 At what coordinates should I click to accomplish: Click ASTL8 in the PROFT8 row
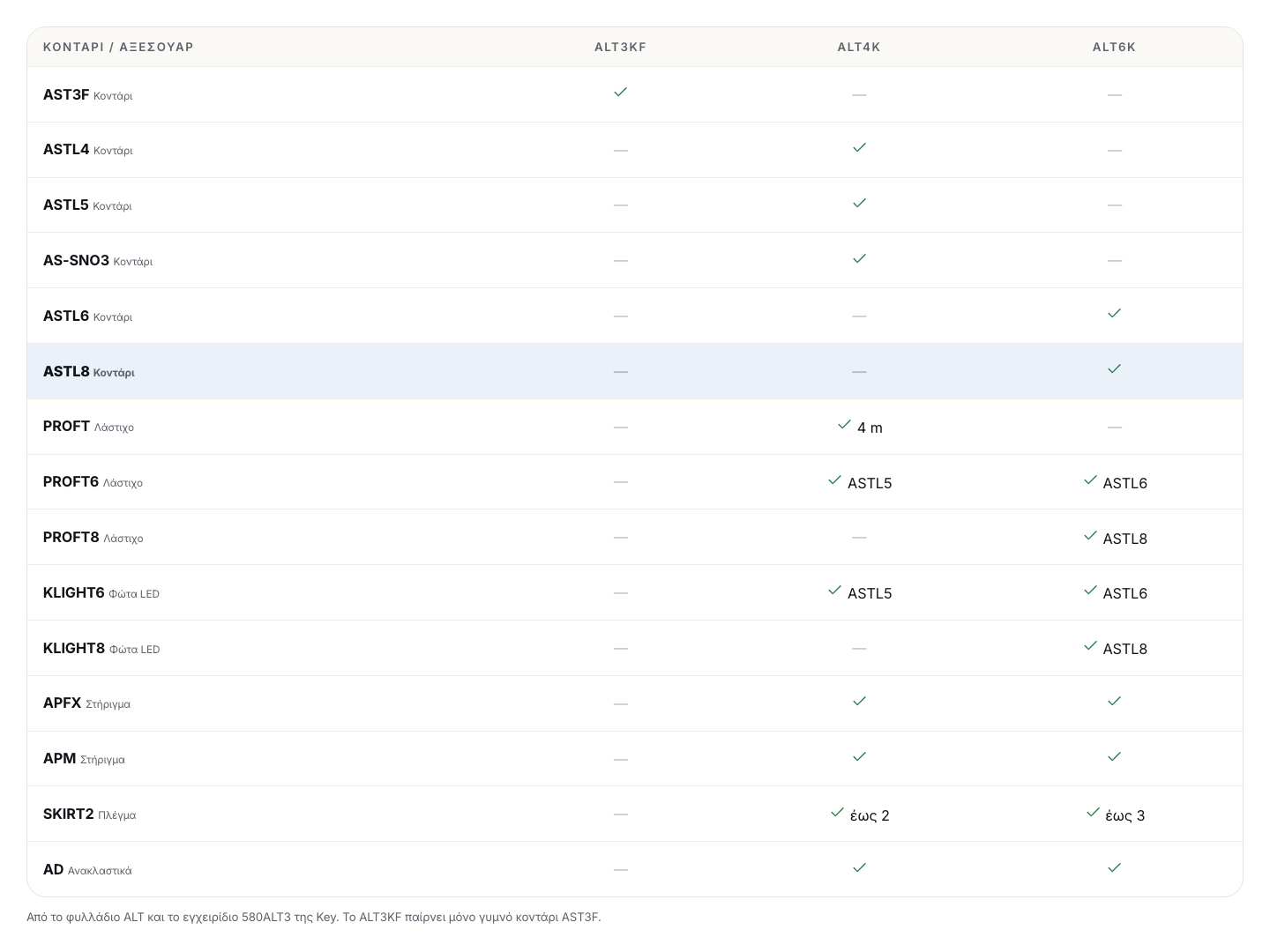[1125, 539]
